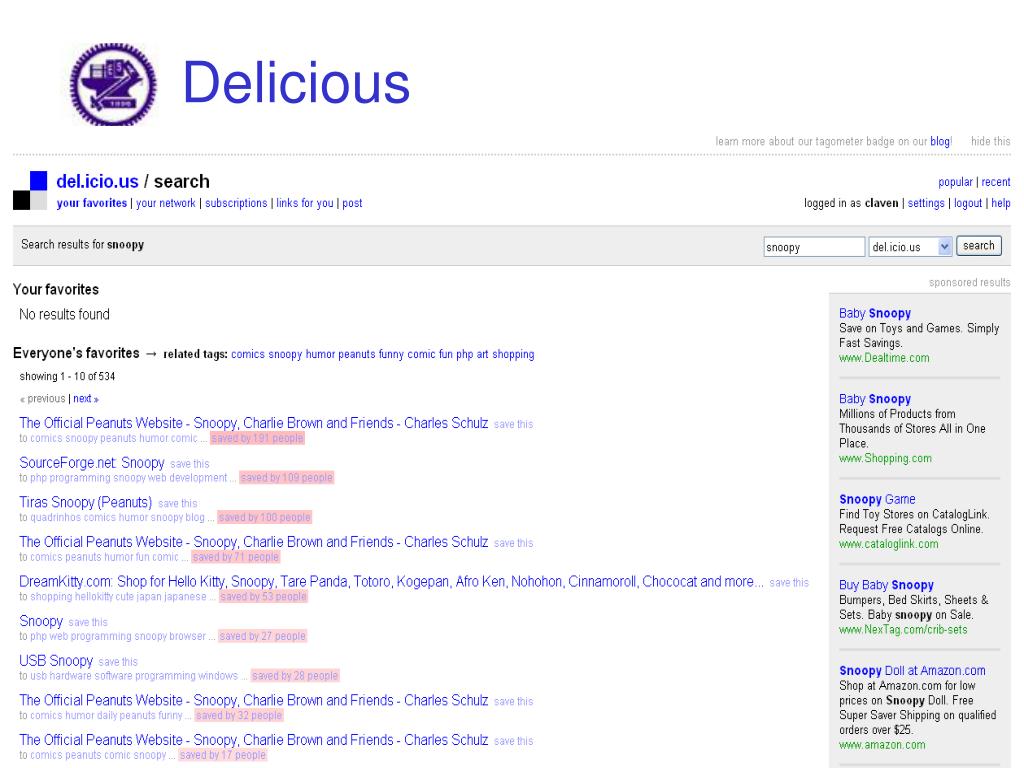Screen dimensions: 1024x768
Task: Click the search button
Action: coord(978,246)
